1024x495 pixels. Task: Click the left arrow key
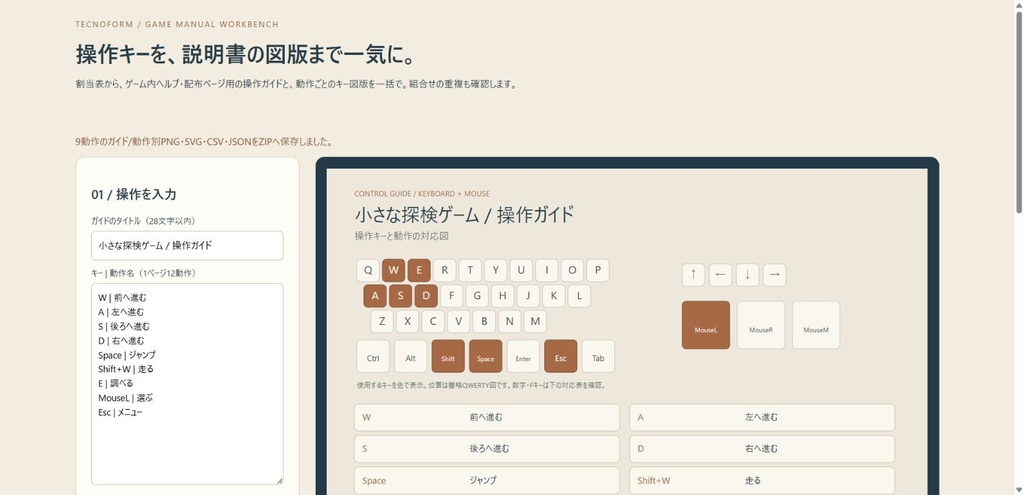click(720, 275)
